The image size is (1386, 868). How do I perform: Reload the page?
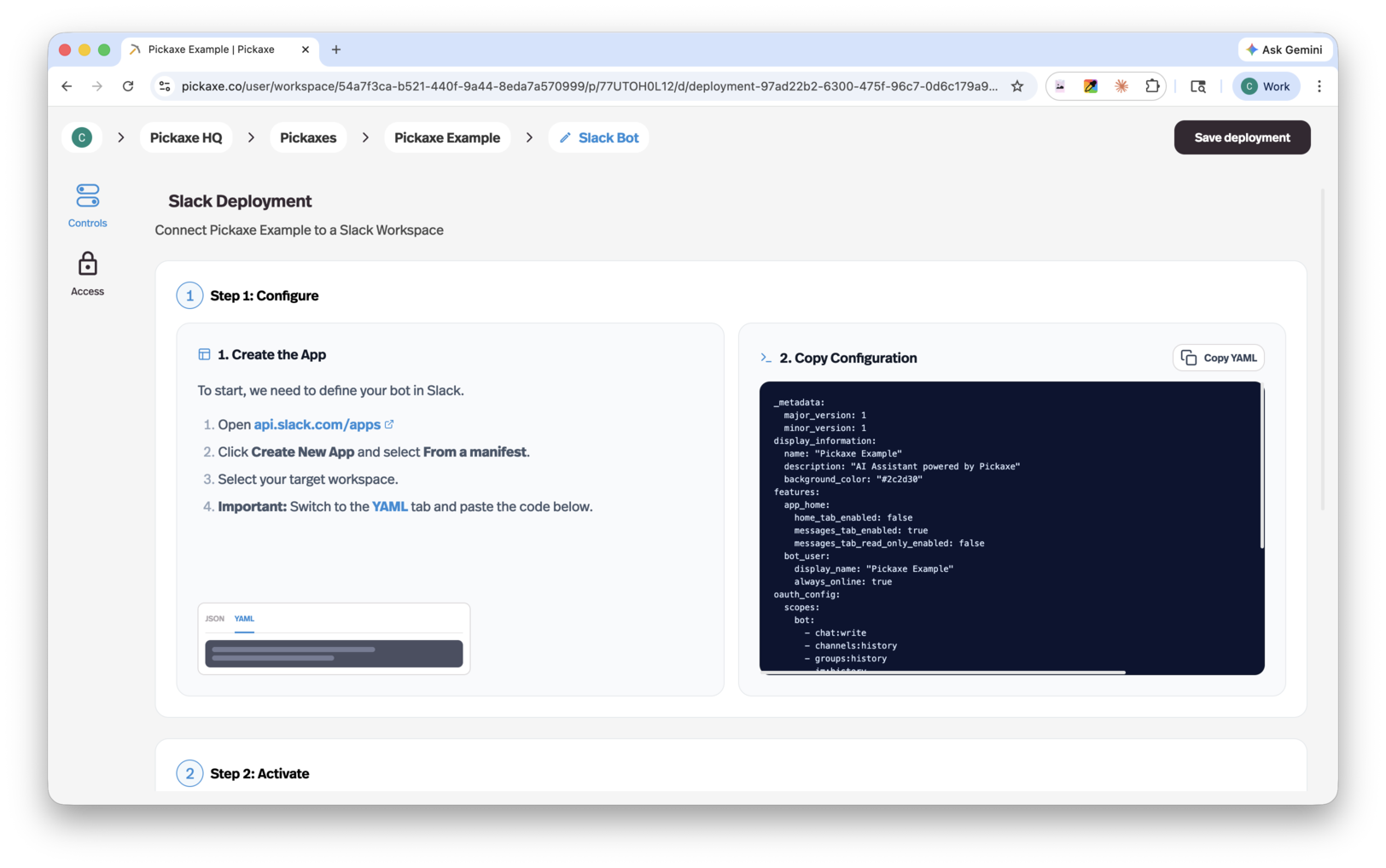coord(128,85)
